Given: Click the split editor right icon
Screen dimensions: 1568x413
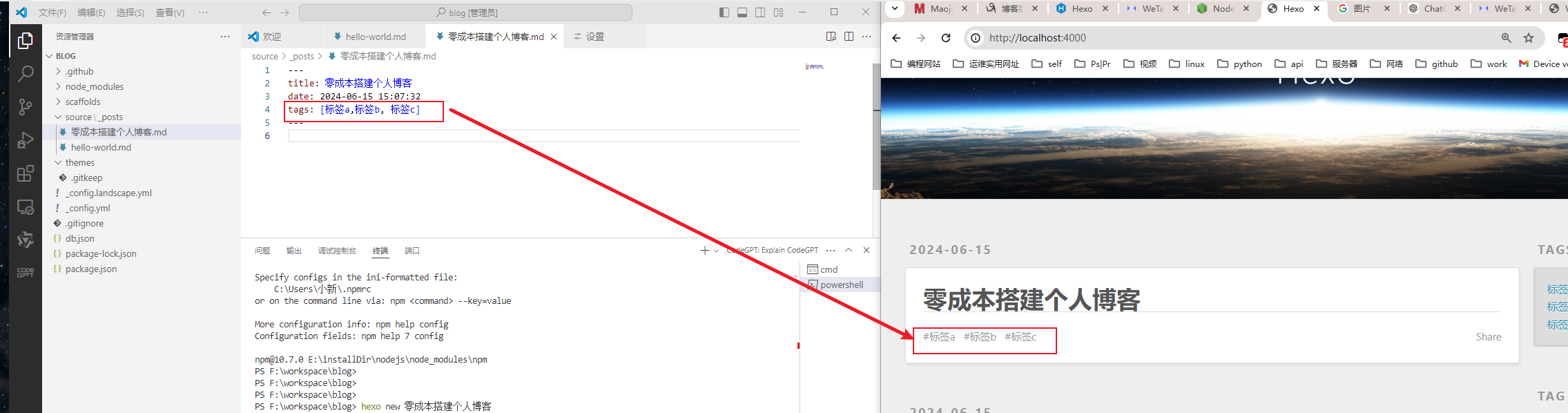Looking at the screenshot, I should [x=849, y=37].
